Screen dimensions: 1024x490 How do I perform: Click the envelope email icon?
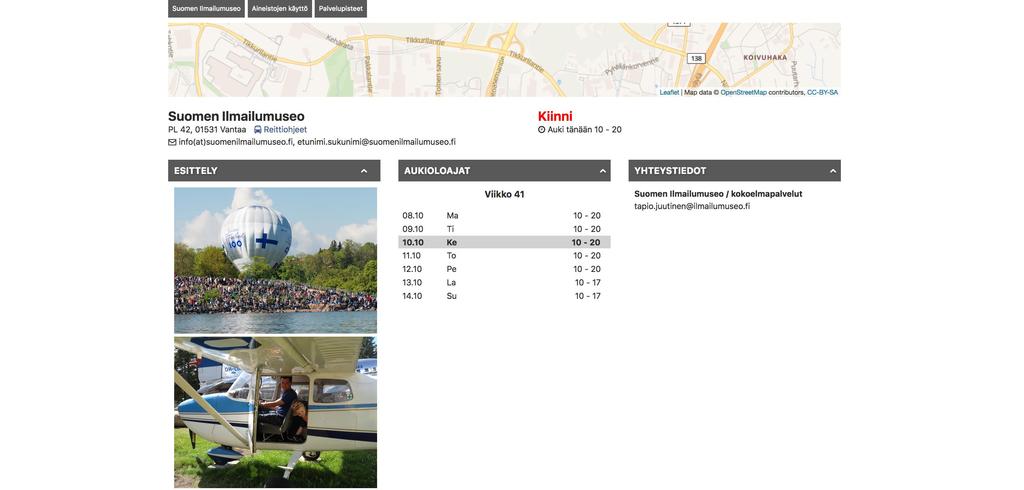pos(172,142)
